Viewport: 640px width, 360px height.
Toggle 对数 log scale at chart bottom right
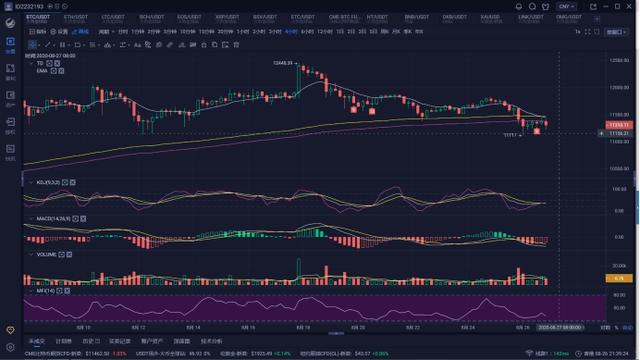tap(605, 327)
